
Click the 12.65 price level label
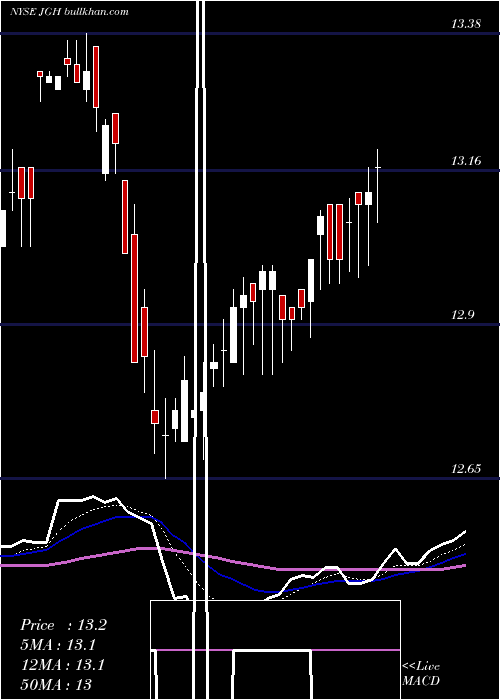click(466, 469)
